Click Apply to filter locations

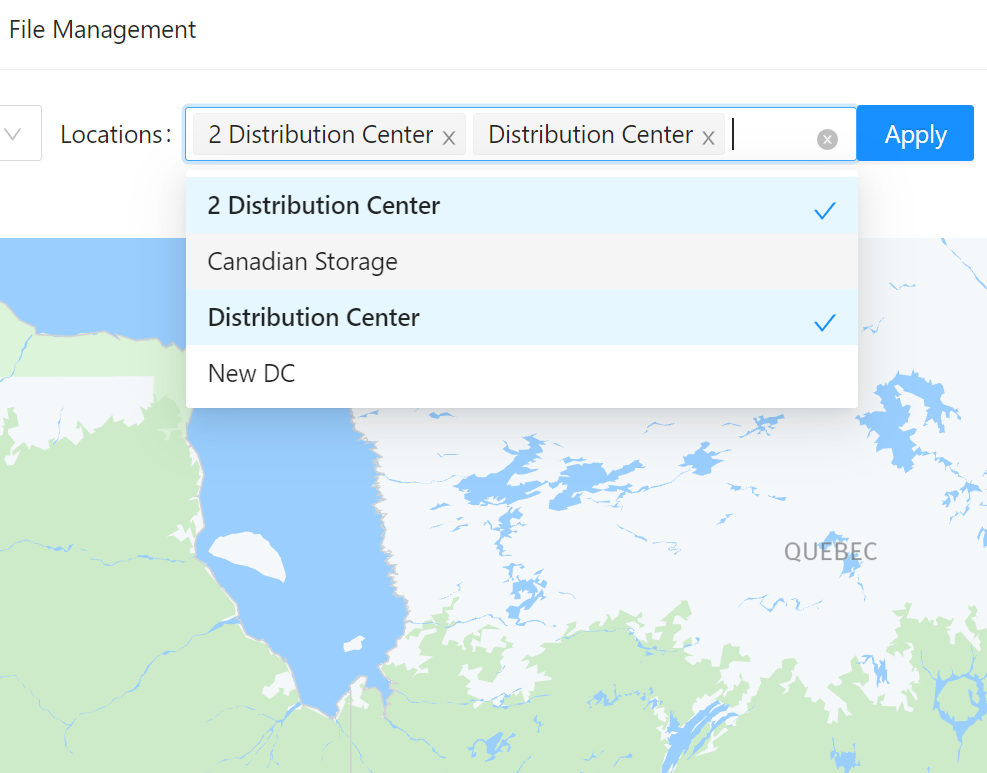[x=915, y=134]
